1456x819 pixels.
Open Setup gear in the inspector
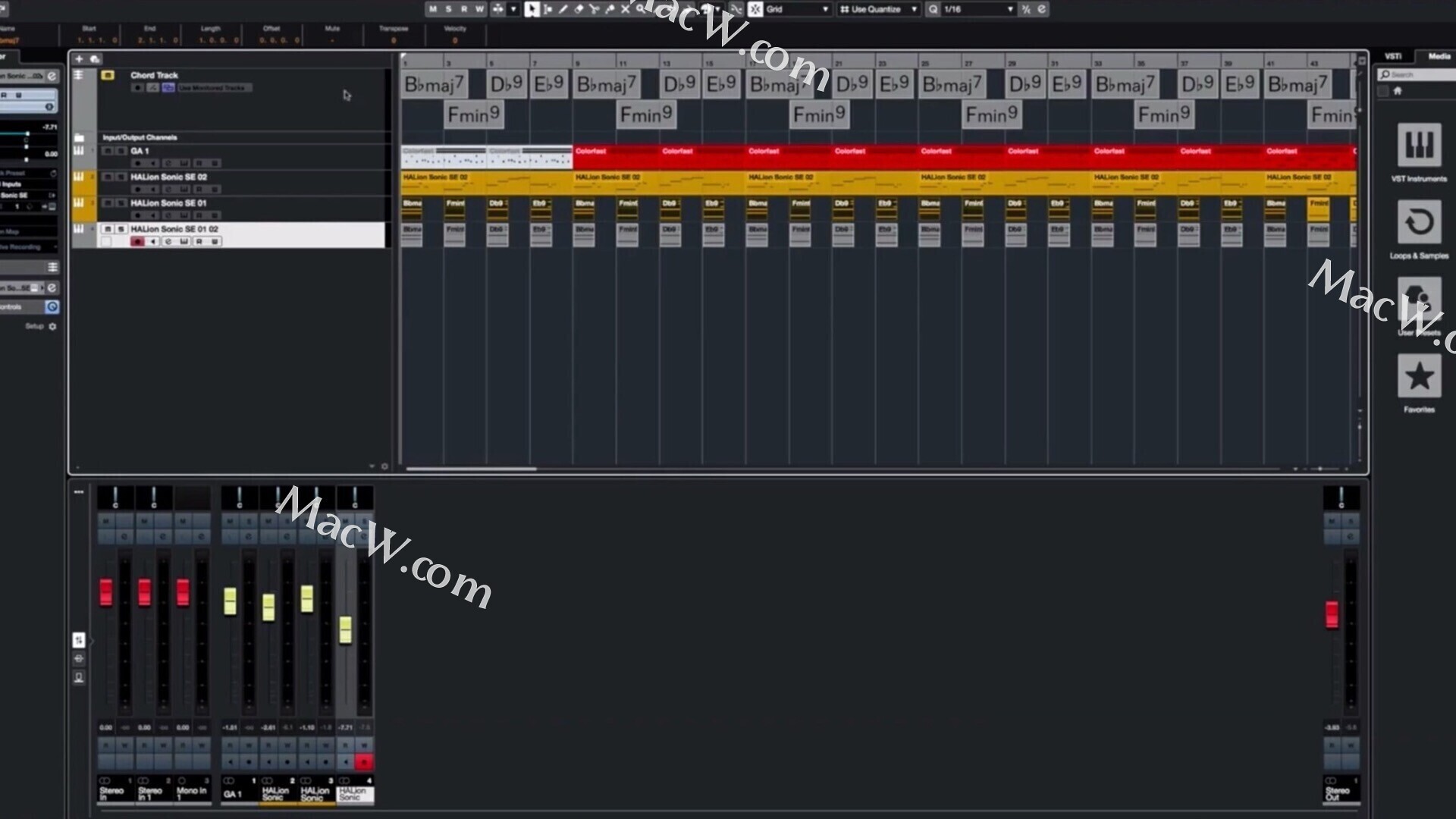tap(52, 327)
